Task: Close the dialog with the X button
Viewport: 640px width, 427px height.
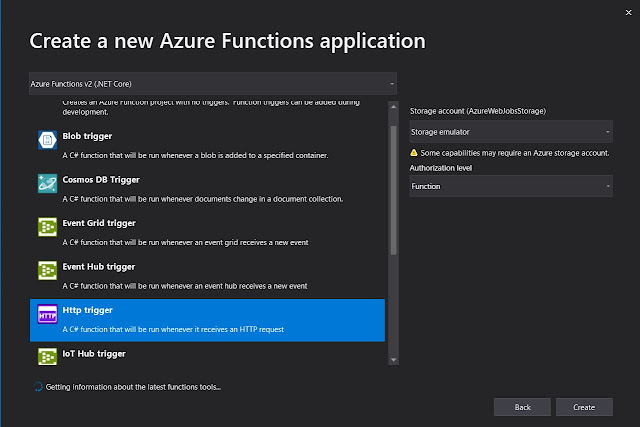Action: tap(629, 13)
